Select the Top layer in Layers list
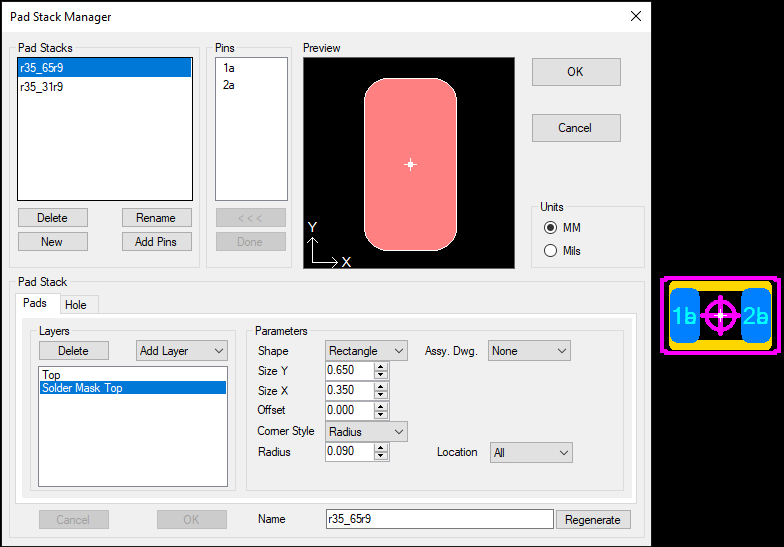Viewport: 784px width, 547px height. (51, 375)
